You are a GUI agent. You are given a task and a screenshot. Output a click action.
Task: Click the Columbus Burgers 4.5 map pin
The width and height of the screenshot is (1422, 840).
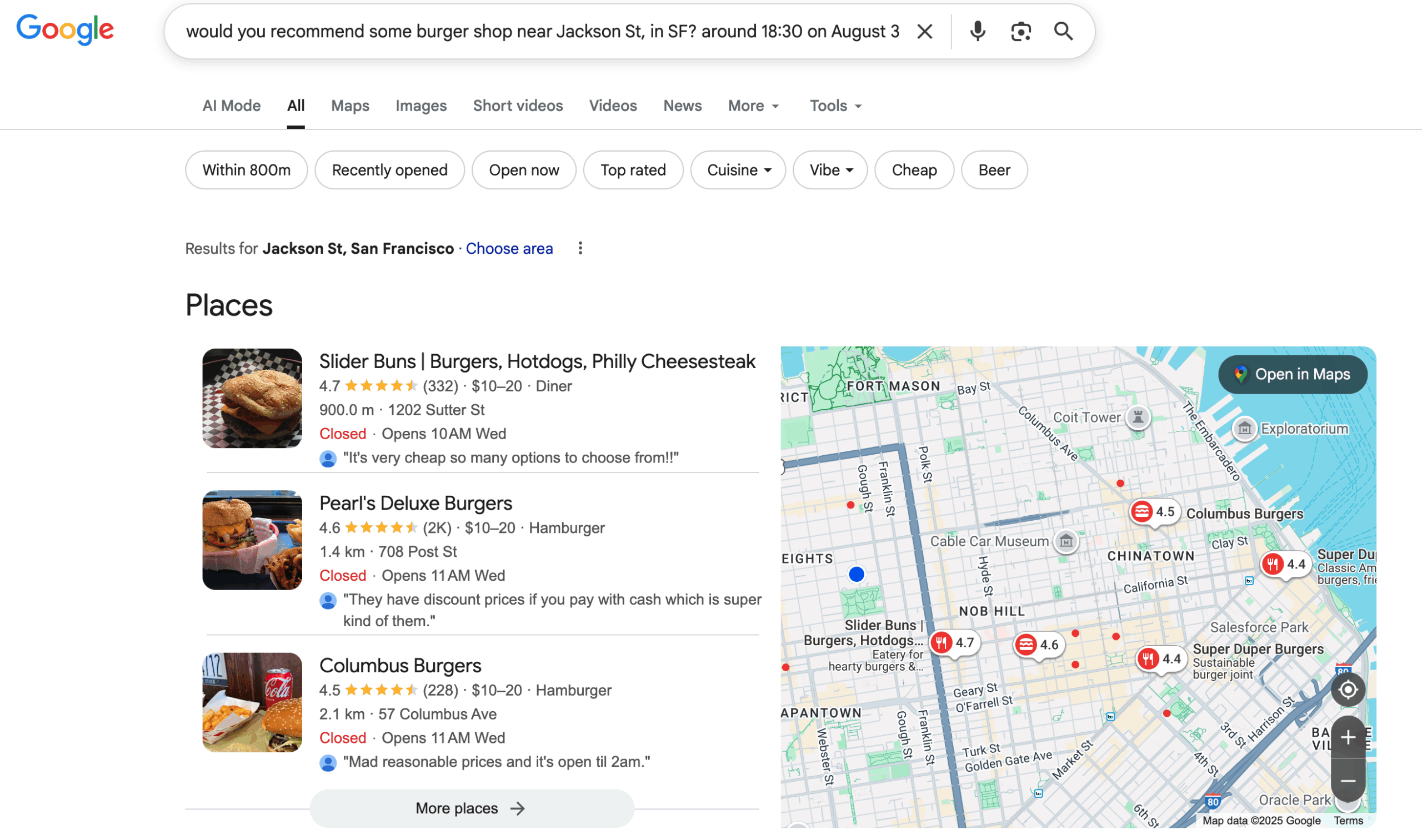[x=1155, y=512]
